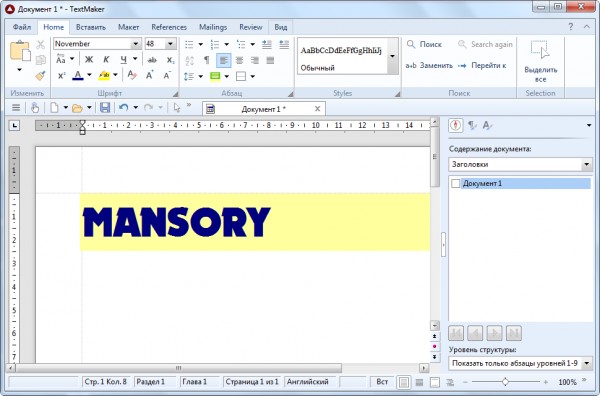Click the text highlight color icon

click(104, 75)
